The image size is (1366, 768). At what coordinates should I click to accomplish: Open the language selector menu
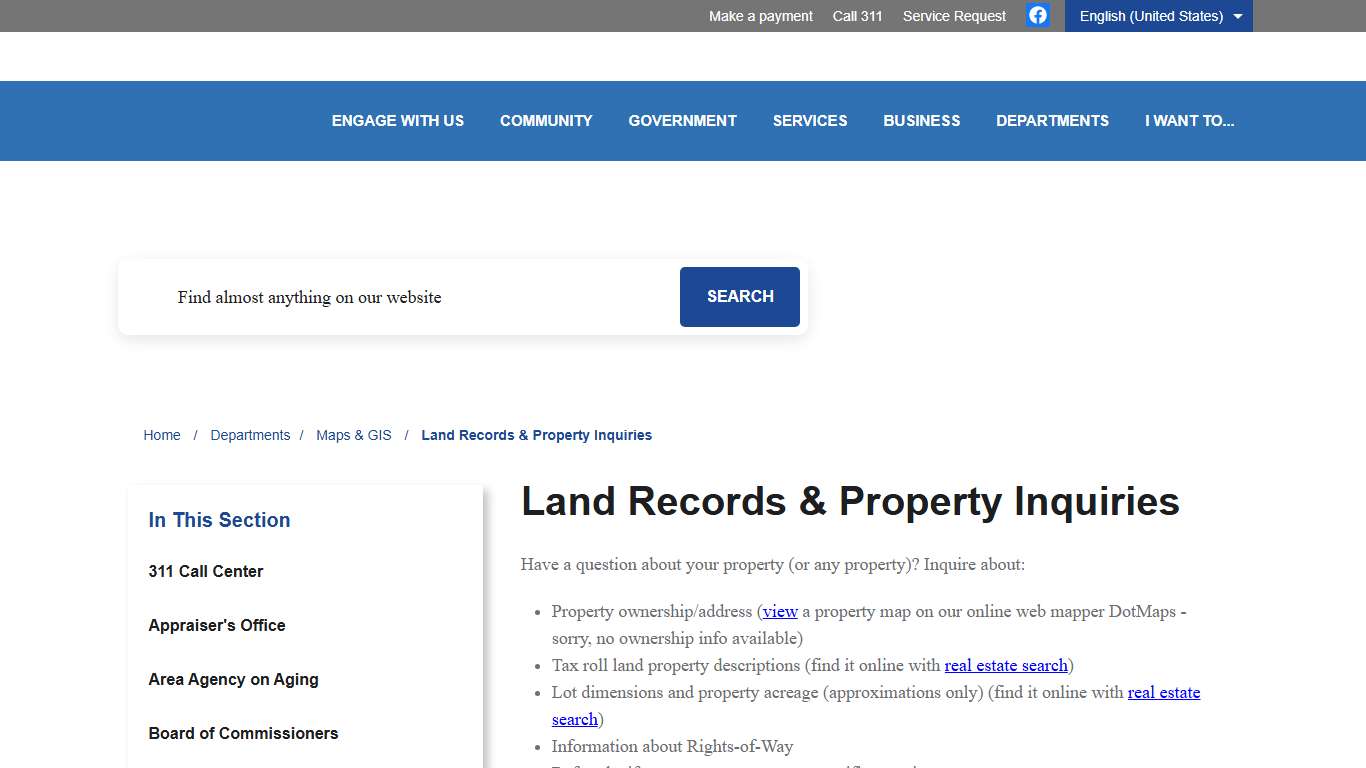[1158, 15]
